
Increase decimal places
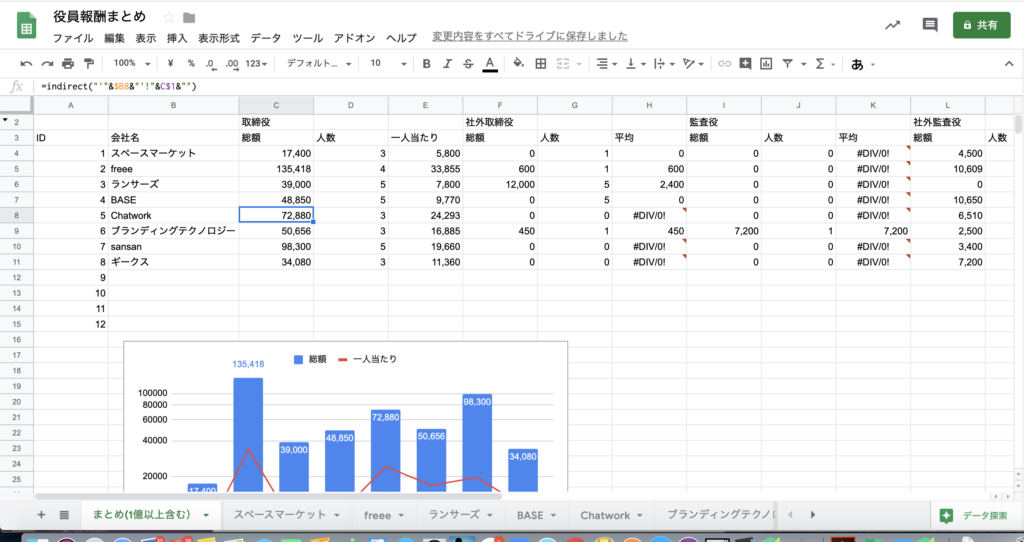click(232, 64)
